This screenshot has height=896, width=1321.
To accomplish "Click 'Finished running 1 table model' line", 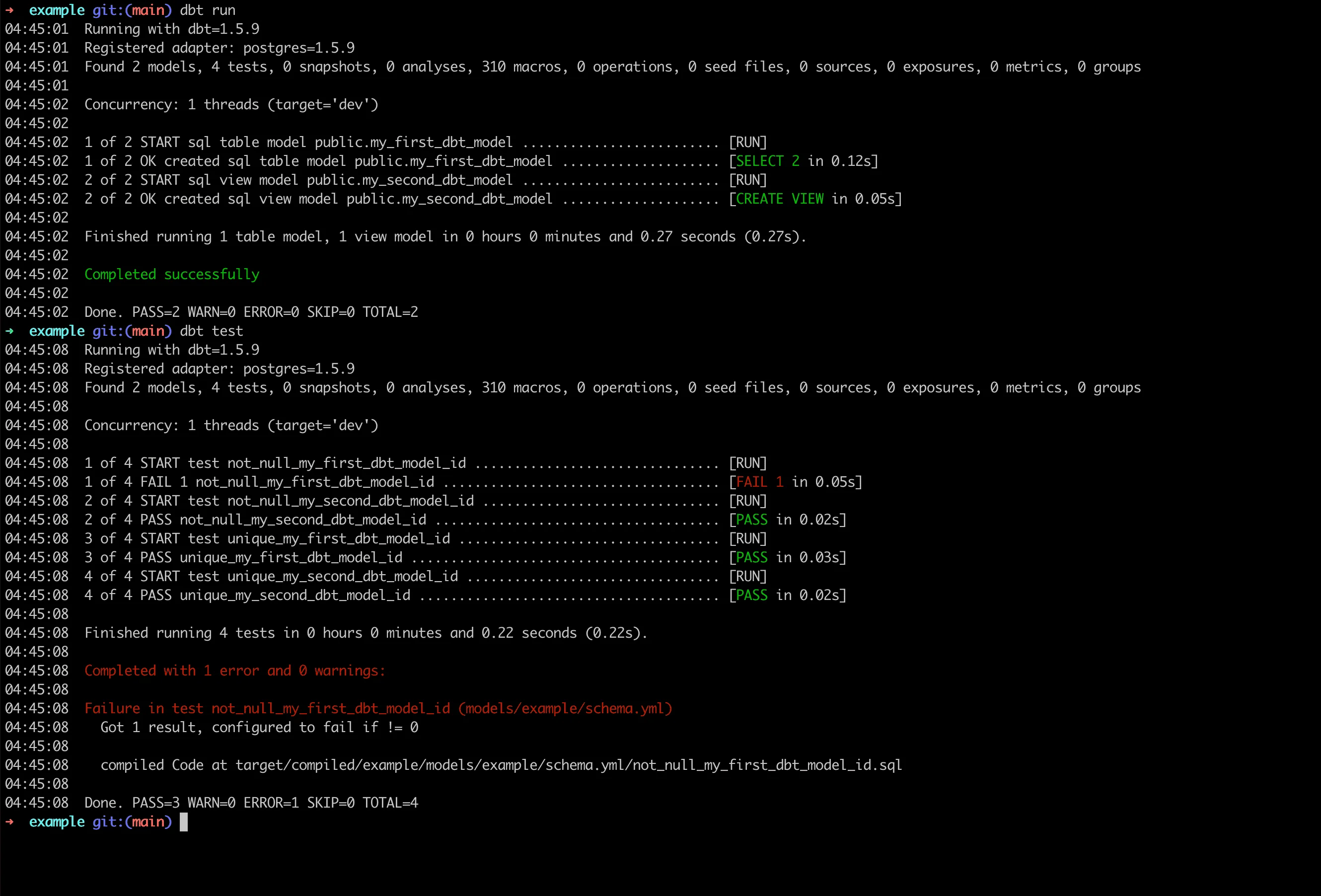I will click(x=445, y=236).
